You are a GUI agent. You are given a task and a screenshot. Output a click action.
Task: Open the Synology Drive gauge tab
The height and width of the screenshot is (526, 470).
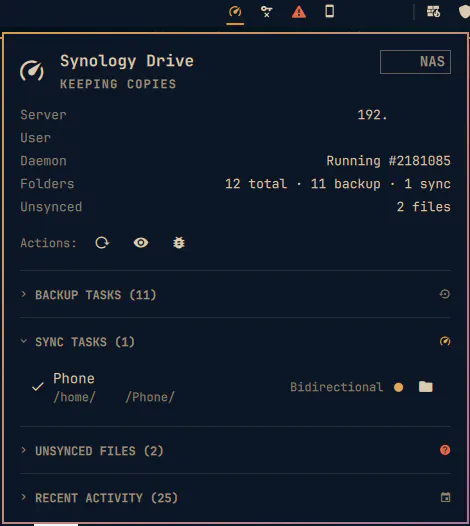[235, 12]
